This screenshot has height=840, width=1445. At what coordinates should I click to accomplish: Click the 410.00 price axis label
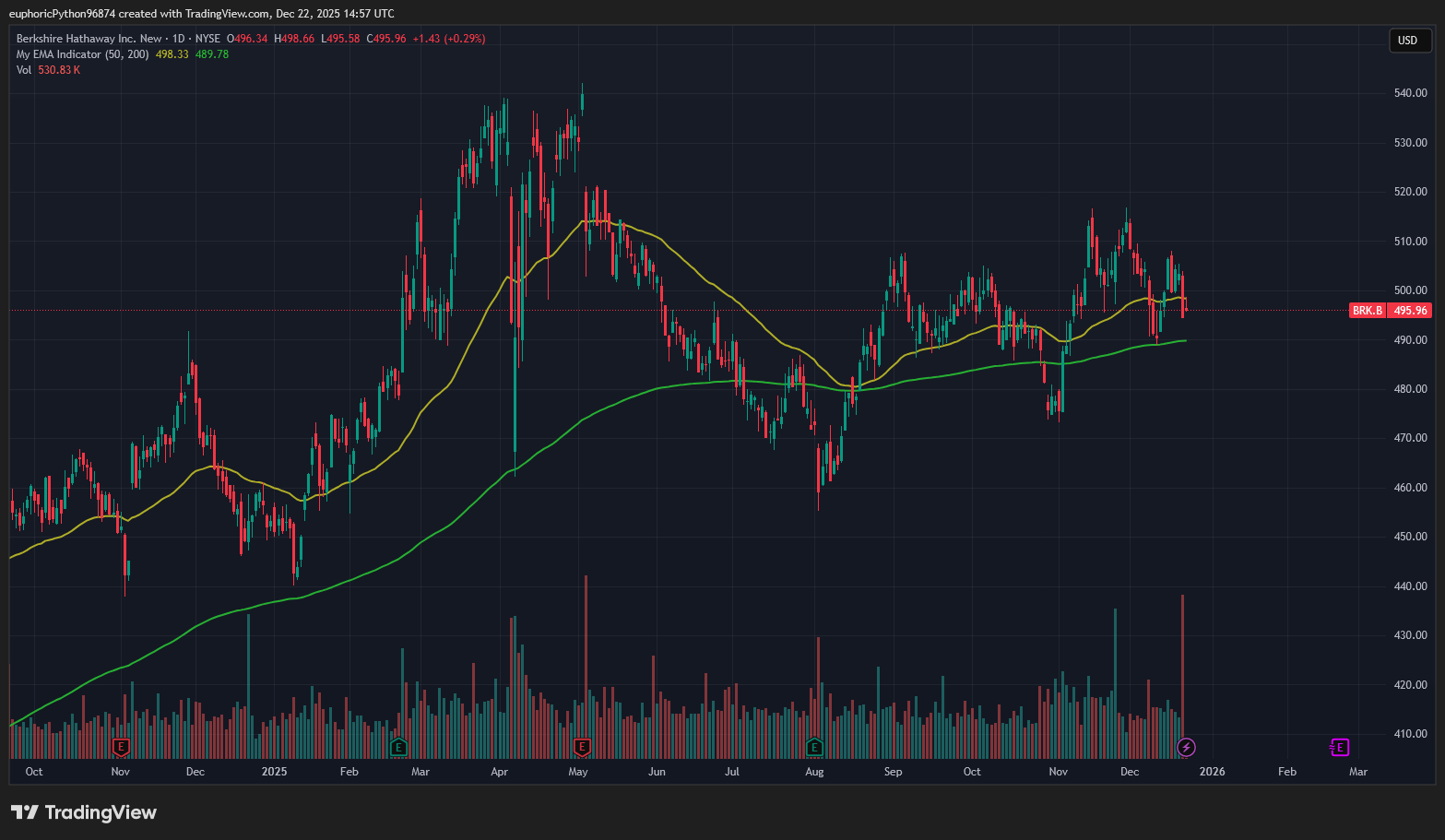[1411, 734]
